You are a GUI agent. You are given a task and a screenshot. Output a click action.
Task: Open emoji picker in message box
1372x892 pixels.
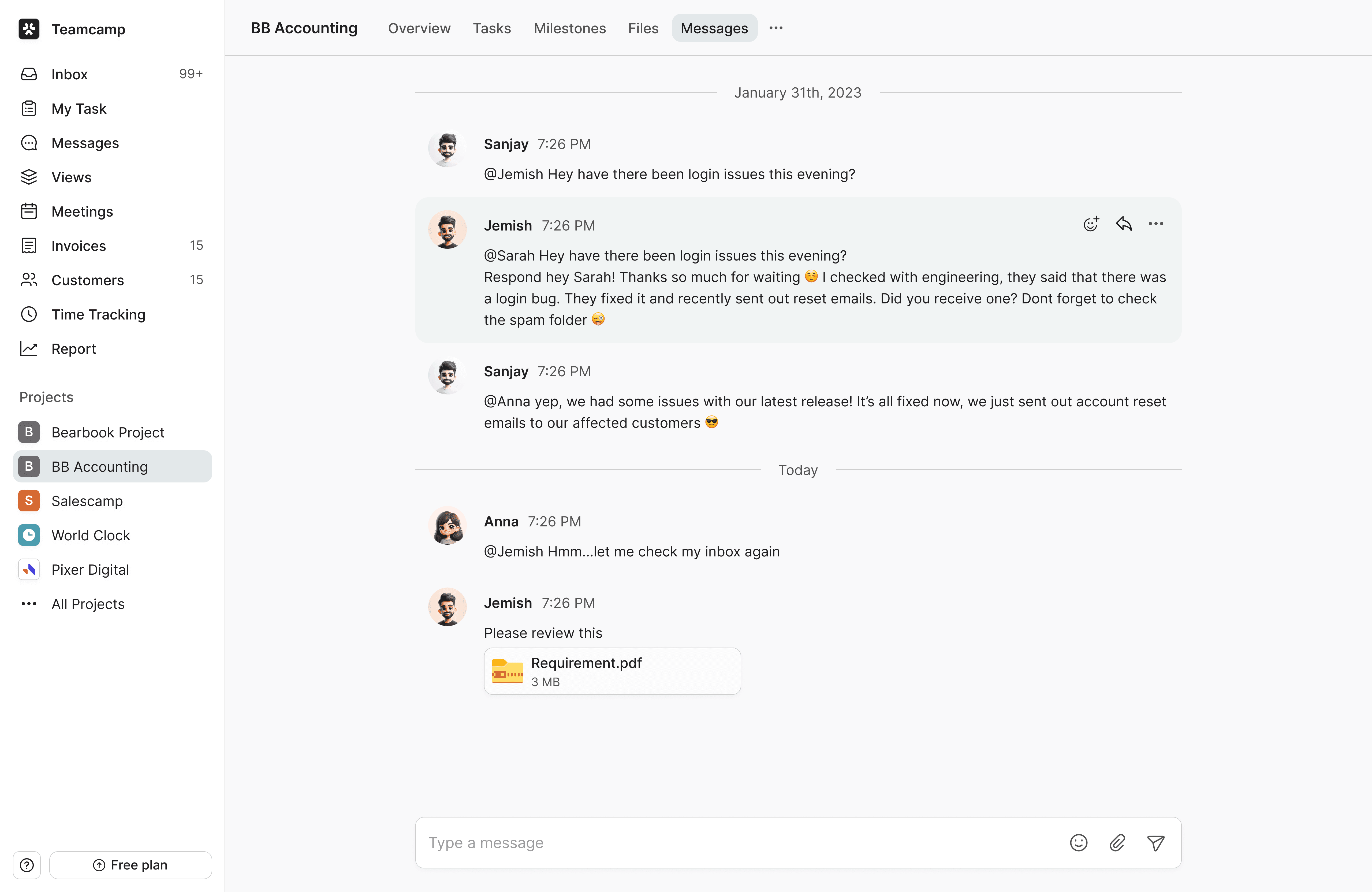pyautogui.click(x=1078, y=842)
